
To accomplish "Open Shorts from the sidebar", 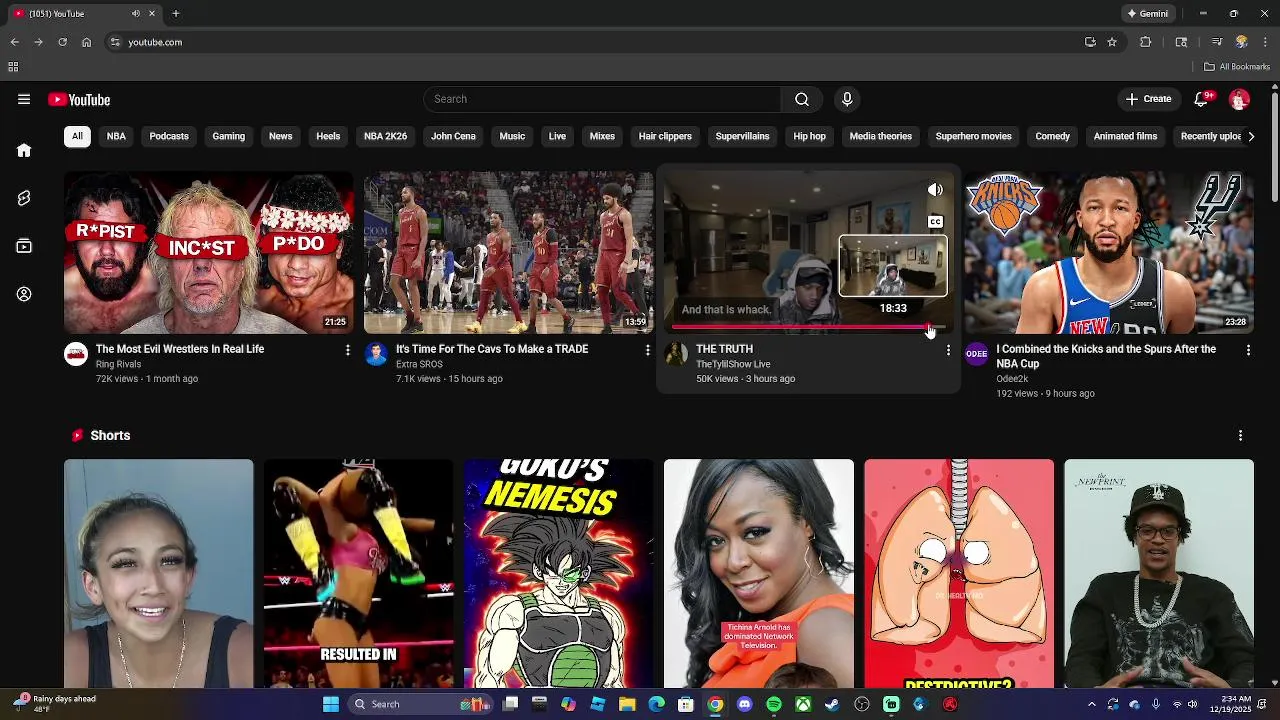I will 24,198.
